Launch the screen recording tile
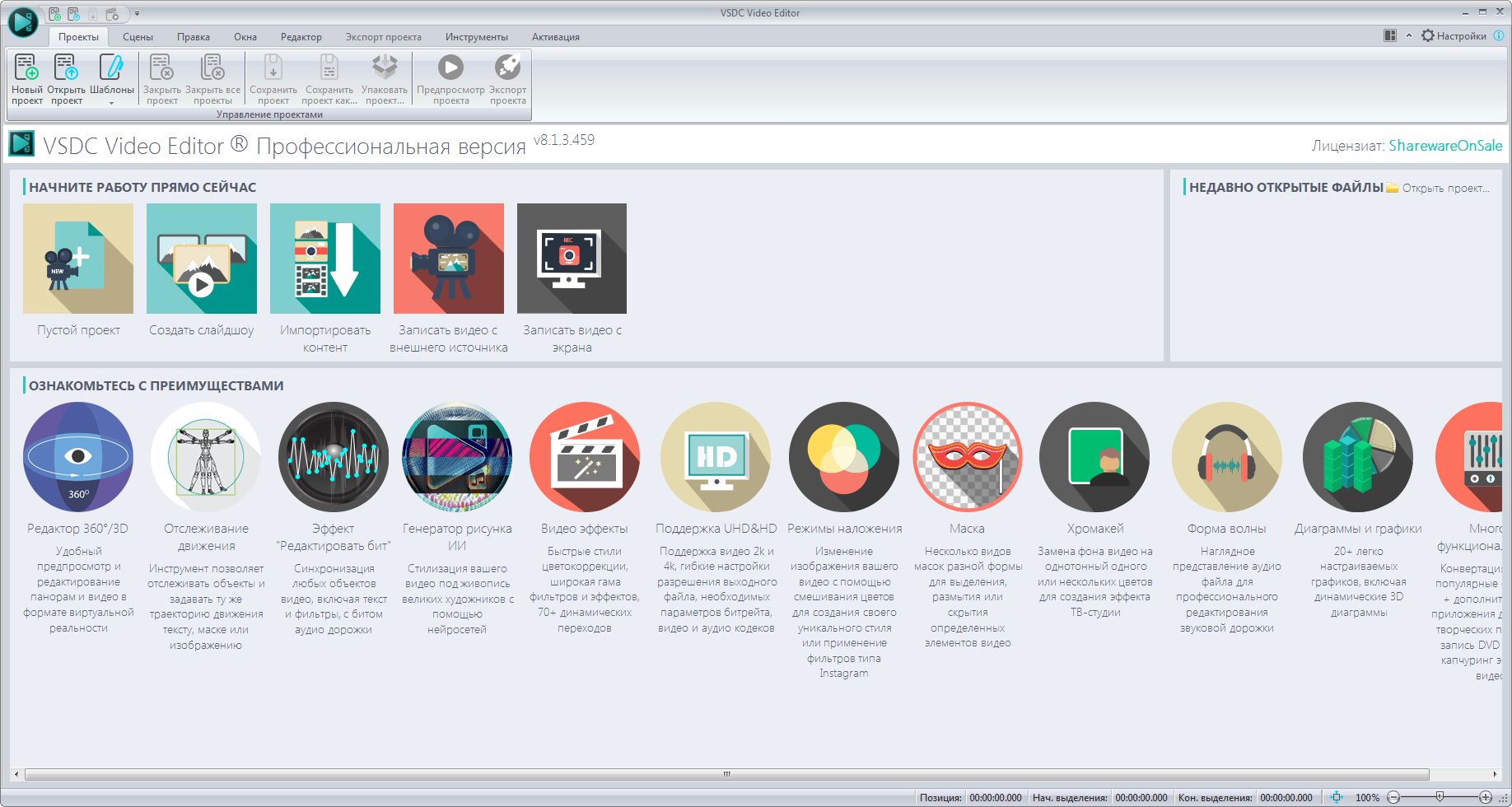Viewport: 1512px width, 807px height. (572, 259)
